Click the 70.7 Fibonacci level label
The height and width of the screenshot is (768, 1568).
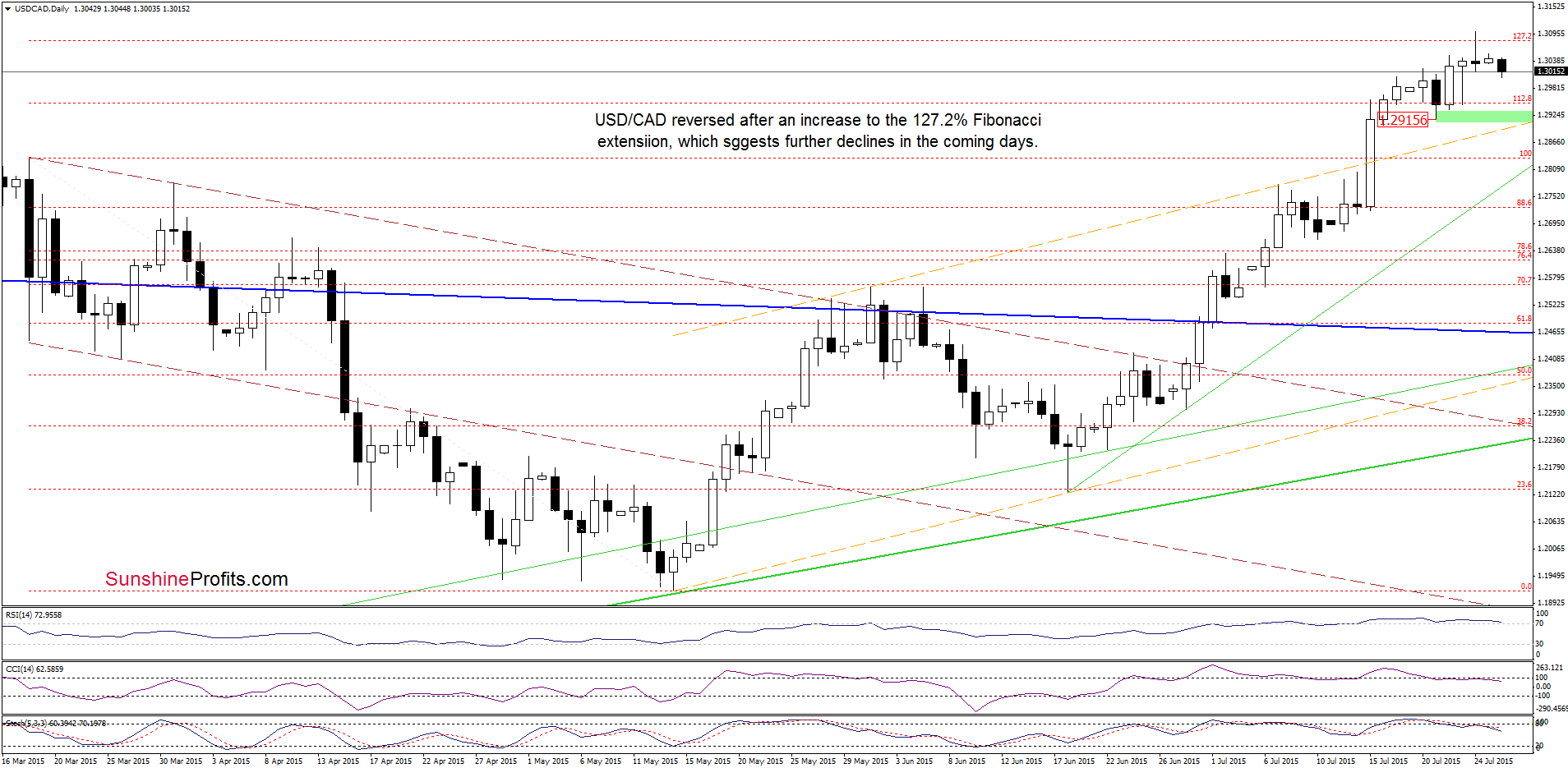tap(1524, 280)
